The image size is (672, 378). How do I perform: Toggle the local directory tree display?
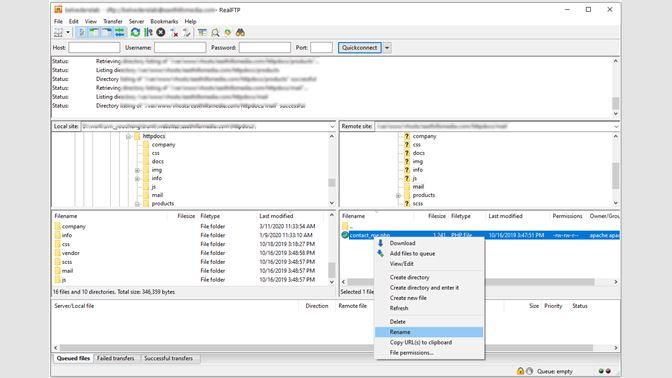click(94, 33)
